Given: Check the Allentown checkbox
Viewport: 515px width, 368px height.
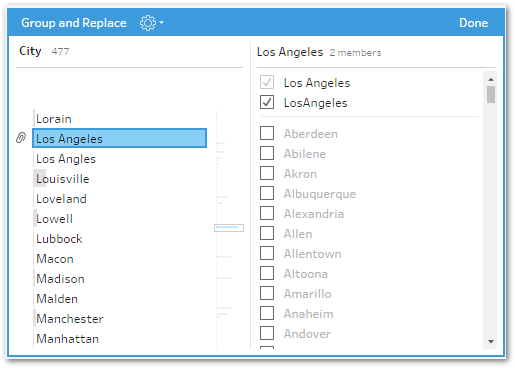Looking at the screenshot, I should (x=267, y=253).
